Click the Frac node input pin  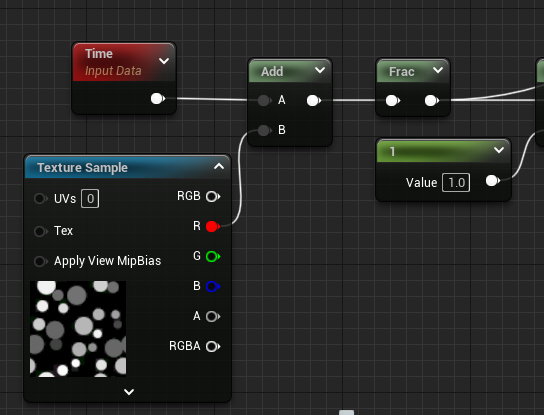(x=393, y=101)
